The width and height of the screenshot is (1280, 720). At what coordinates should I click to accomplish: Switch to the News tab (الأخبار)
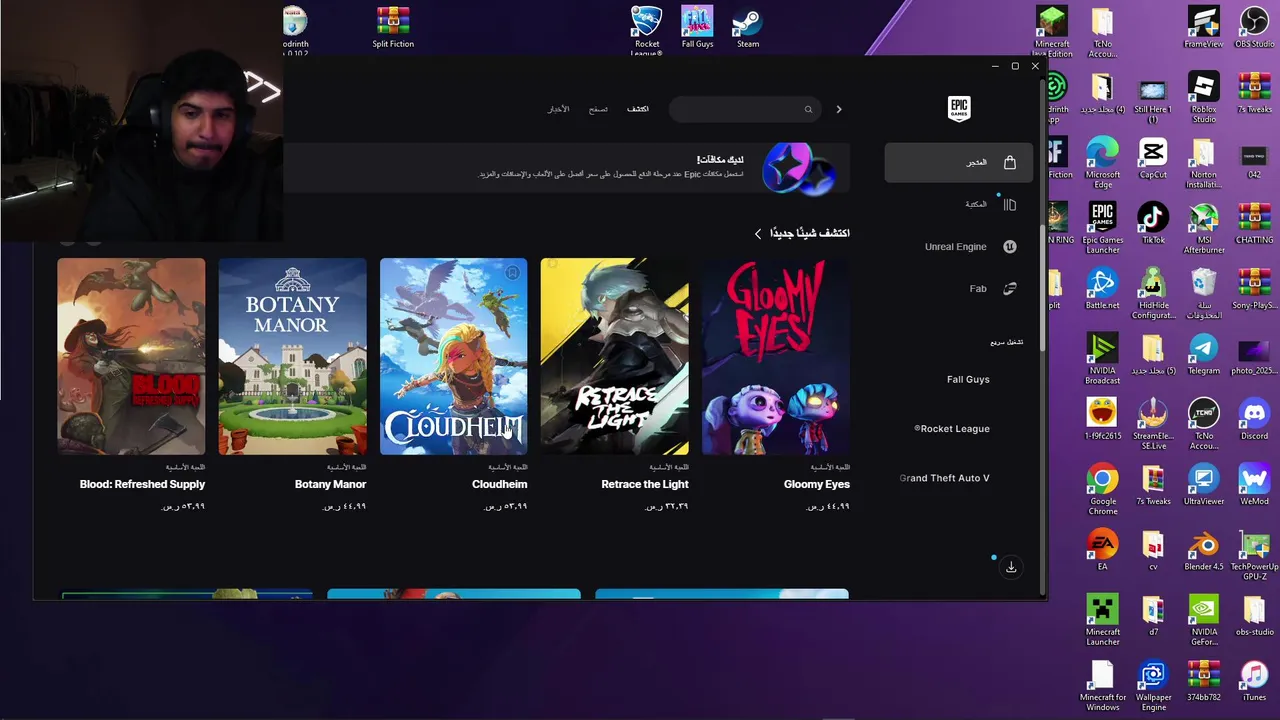click(x=558, y=108)
